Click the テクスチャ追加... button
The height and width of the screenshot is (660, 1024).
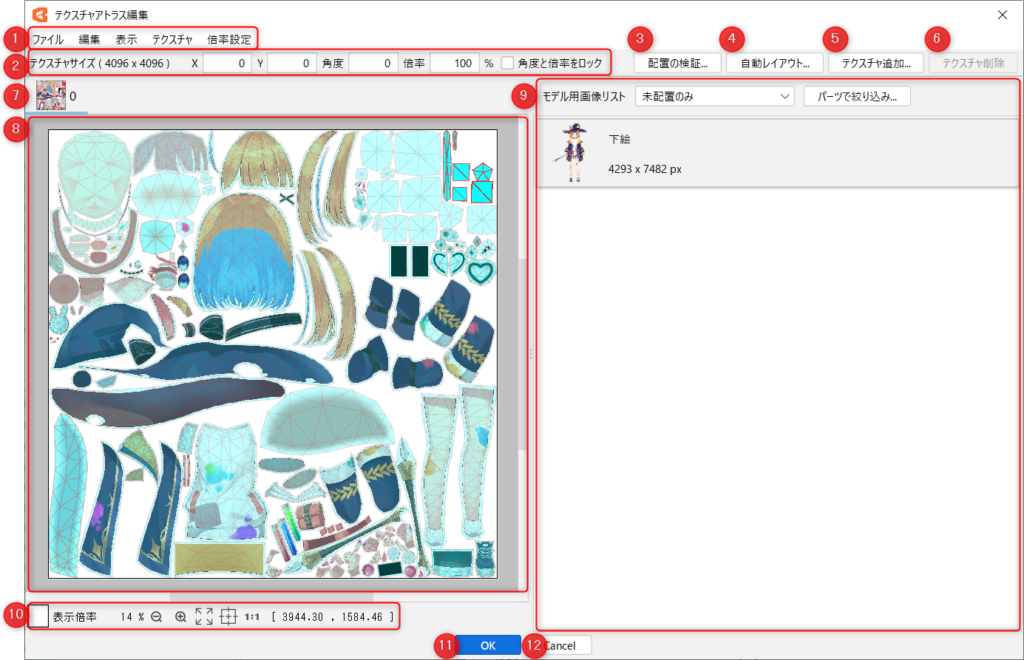(x=875, y=63)
